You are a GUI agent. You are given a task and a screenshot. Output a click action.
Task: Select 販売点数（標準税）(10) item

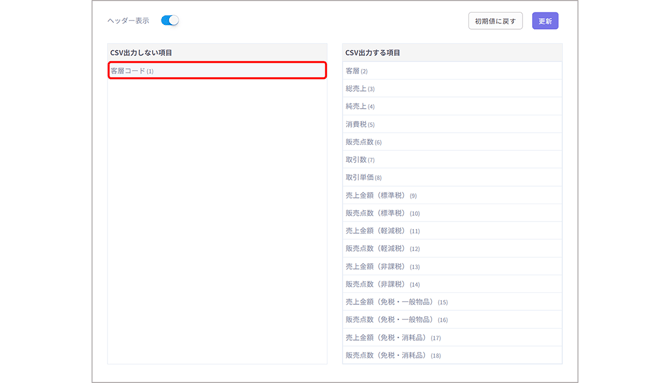click(452, 213)
